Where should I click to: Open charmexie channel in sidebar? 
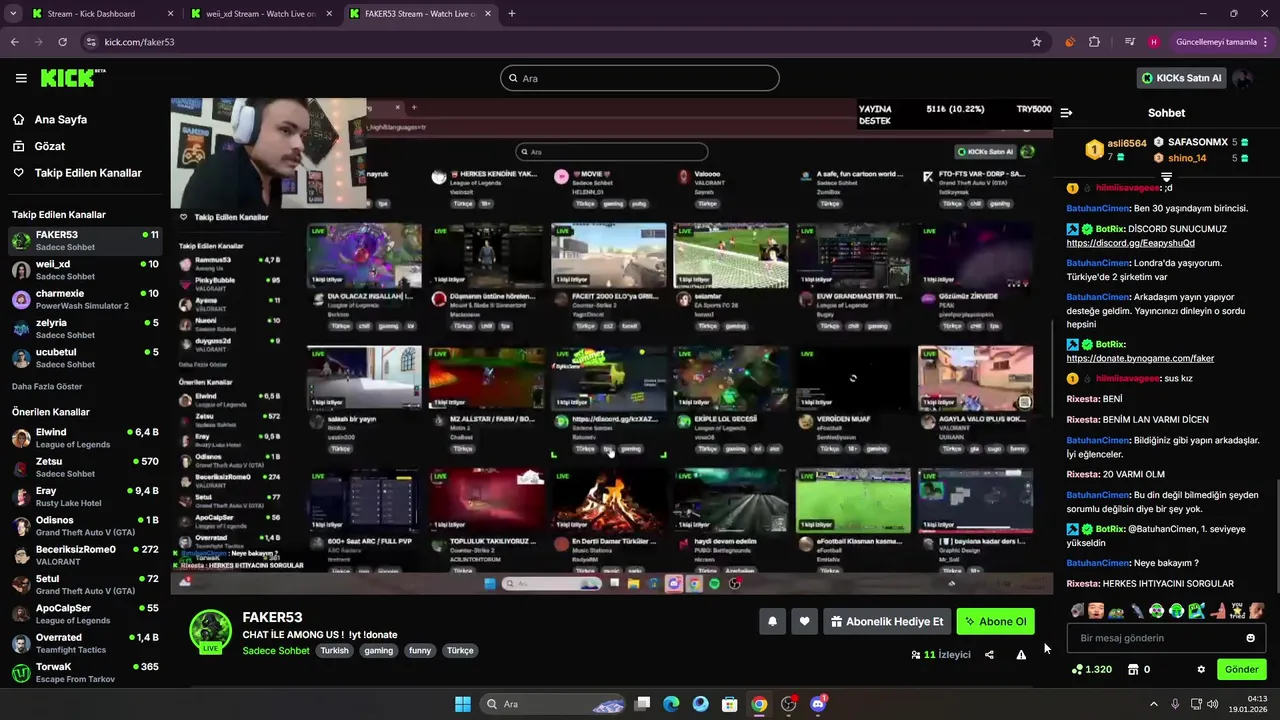pos(85,299)
